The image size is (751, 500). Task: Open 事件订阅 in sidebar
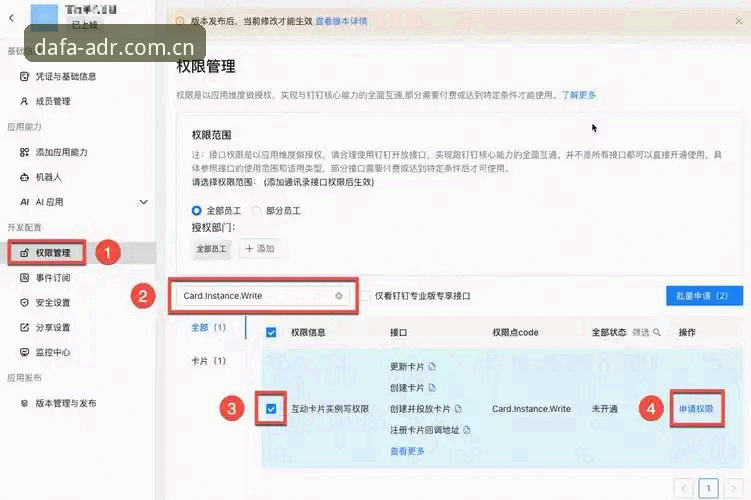pyautogui.click(x=45, y=277)
